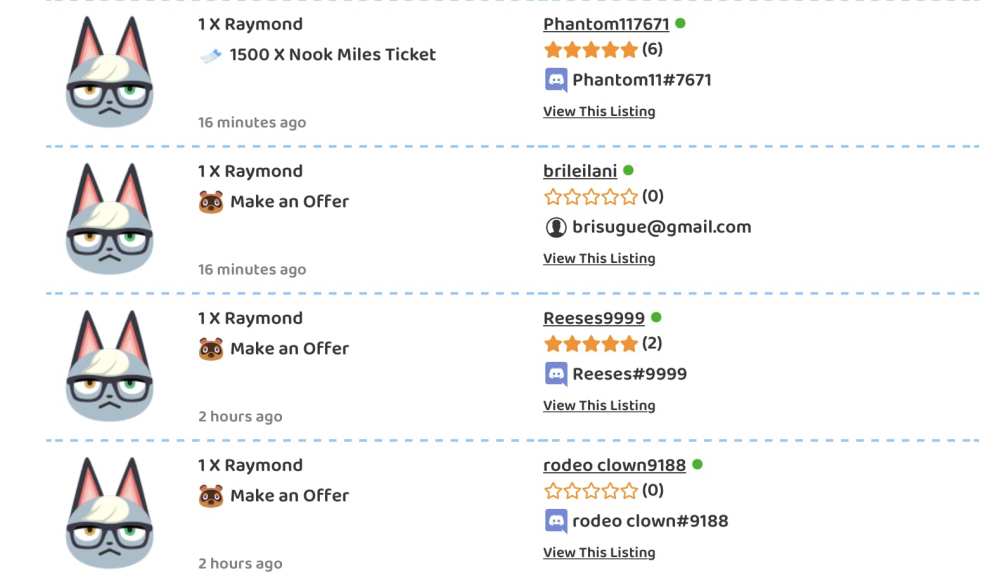Viewport: 1000px width, 578px height.
Task: Click Discord icon beside Phantom11#7671
Action: [556, 80]
